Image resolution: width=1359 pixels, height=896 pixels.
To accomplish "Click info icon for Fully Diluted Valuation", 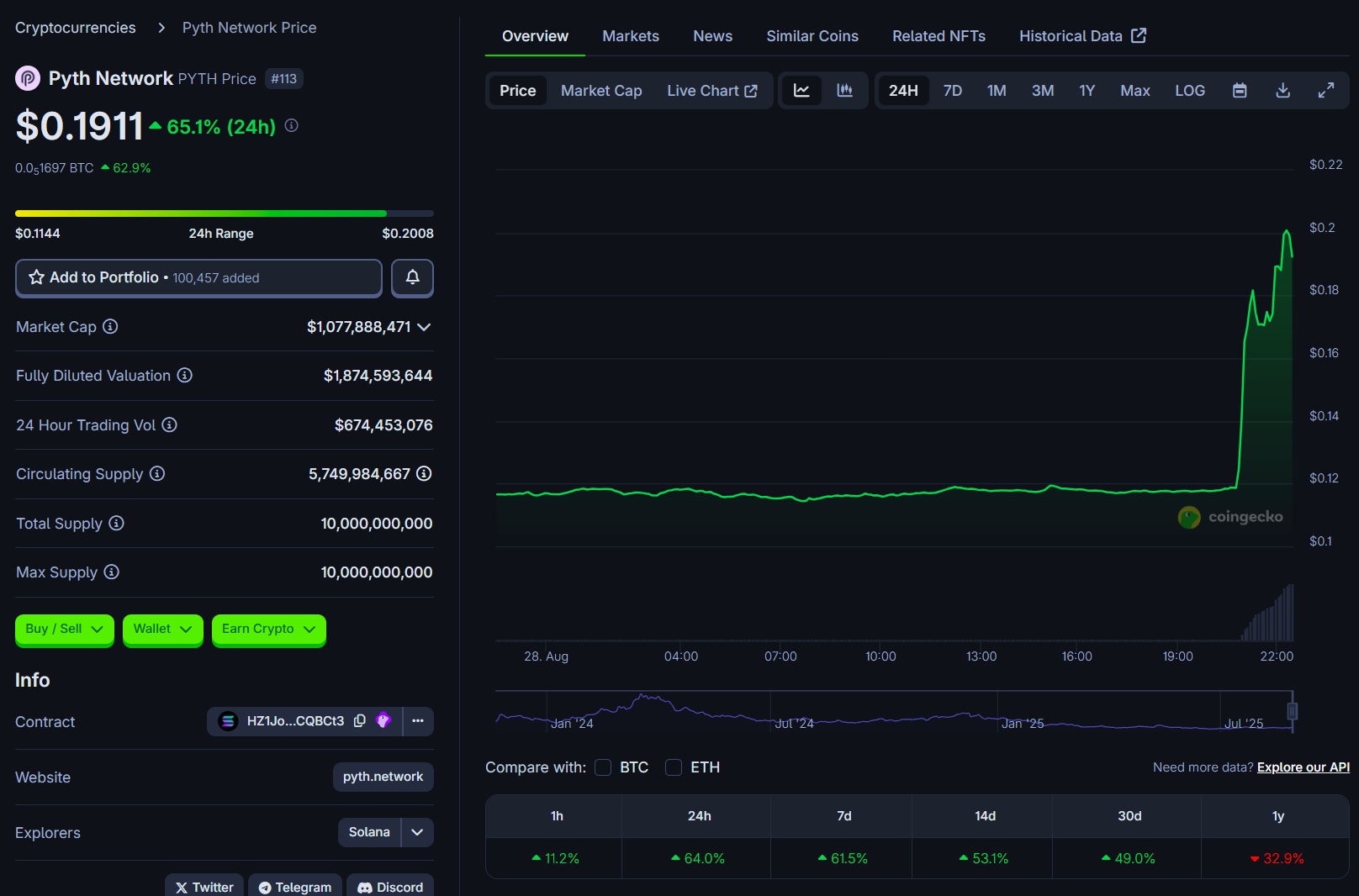I will click(x=184, y=375).
